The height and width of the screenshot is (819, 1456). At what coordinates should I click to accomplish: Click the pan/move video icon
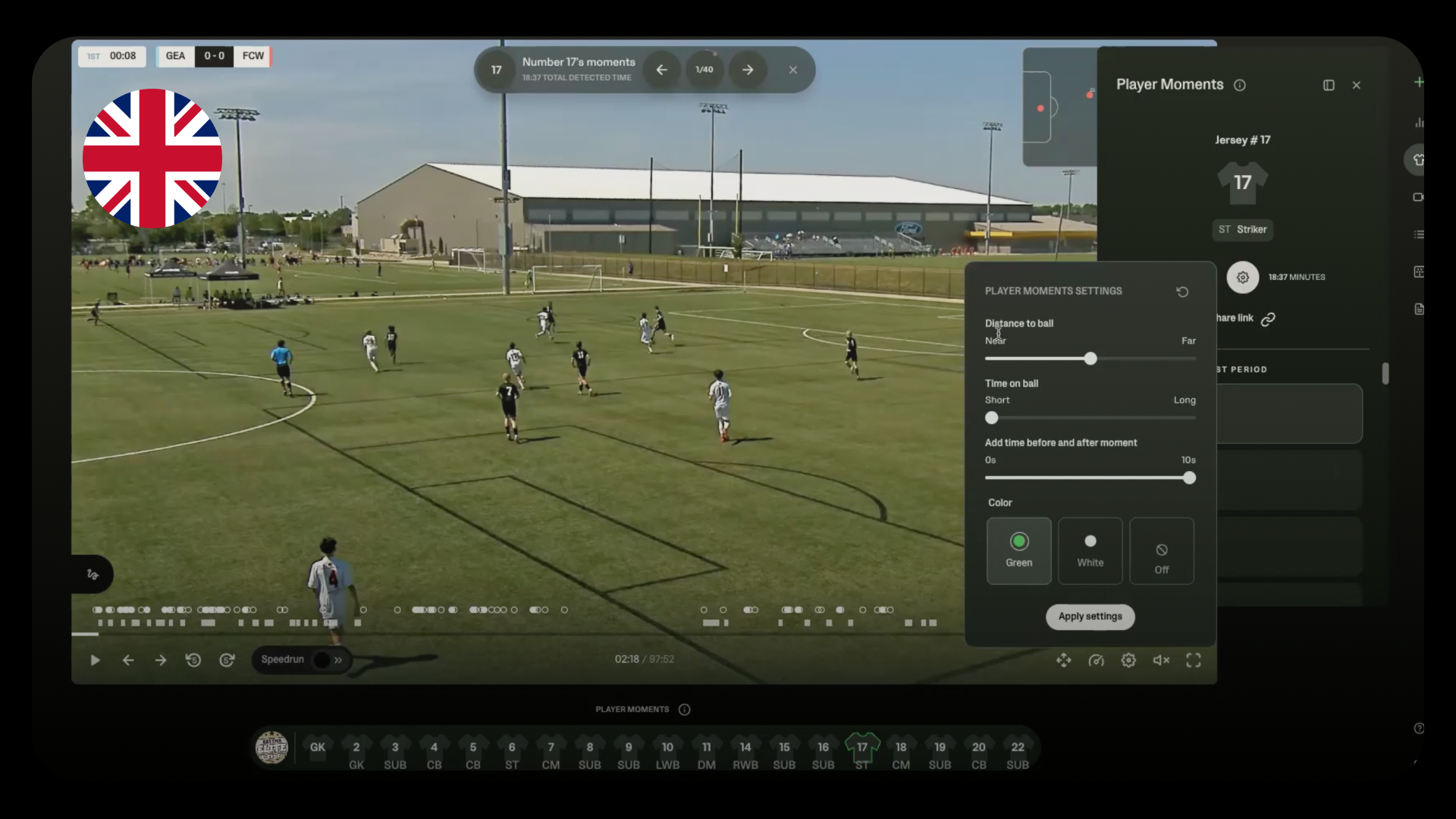(x=1064, y=661)
